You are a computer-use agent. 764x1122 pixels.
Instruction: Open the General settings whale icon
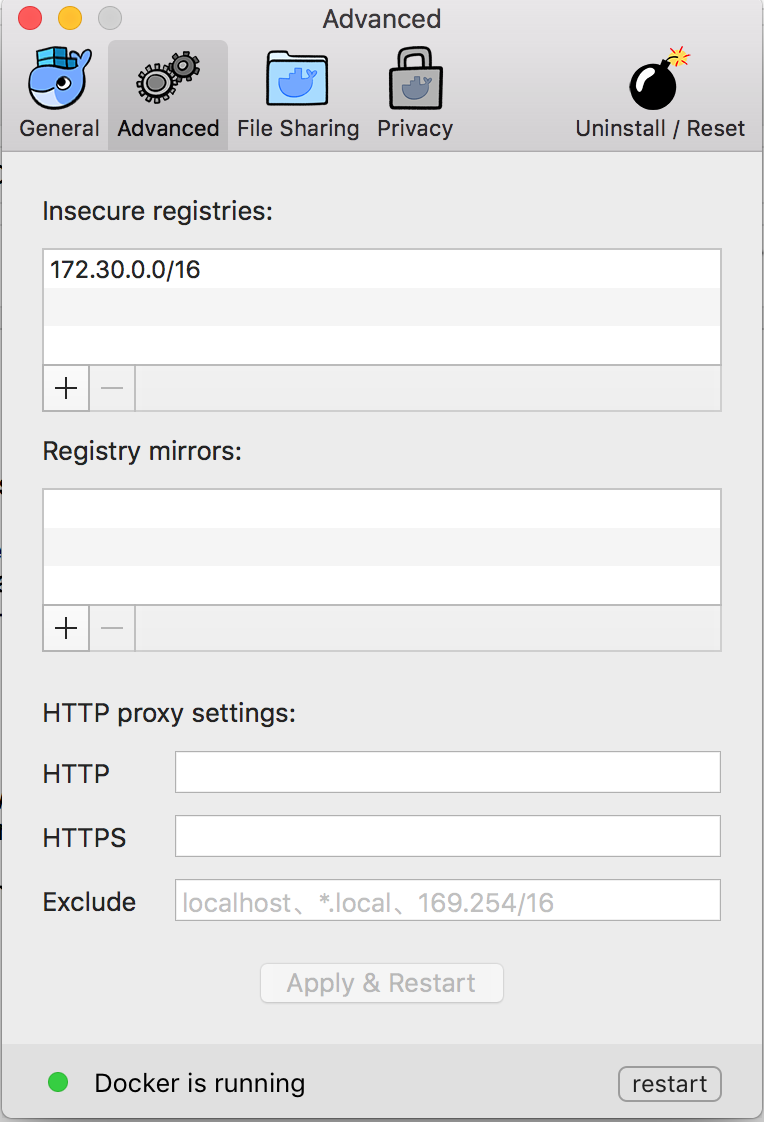(58, 78)
